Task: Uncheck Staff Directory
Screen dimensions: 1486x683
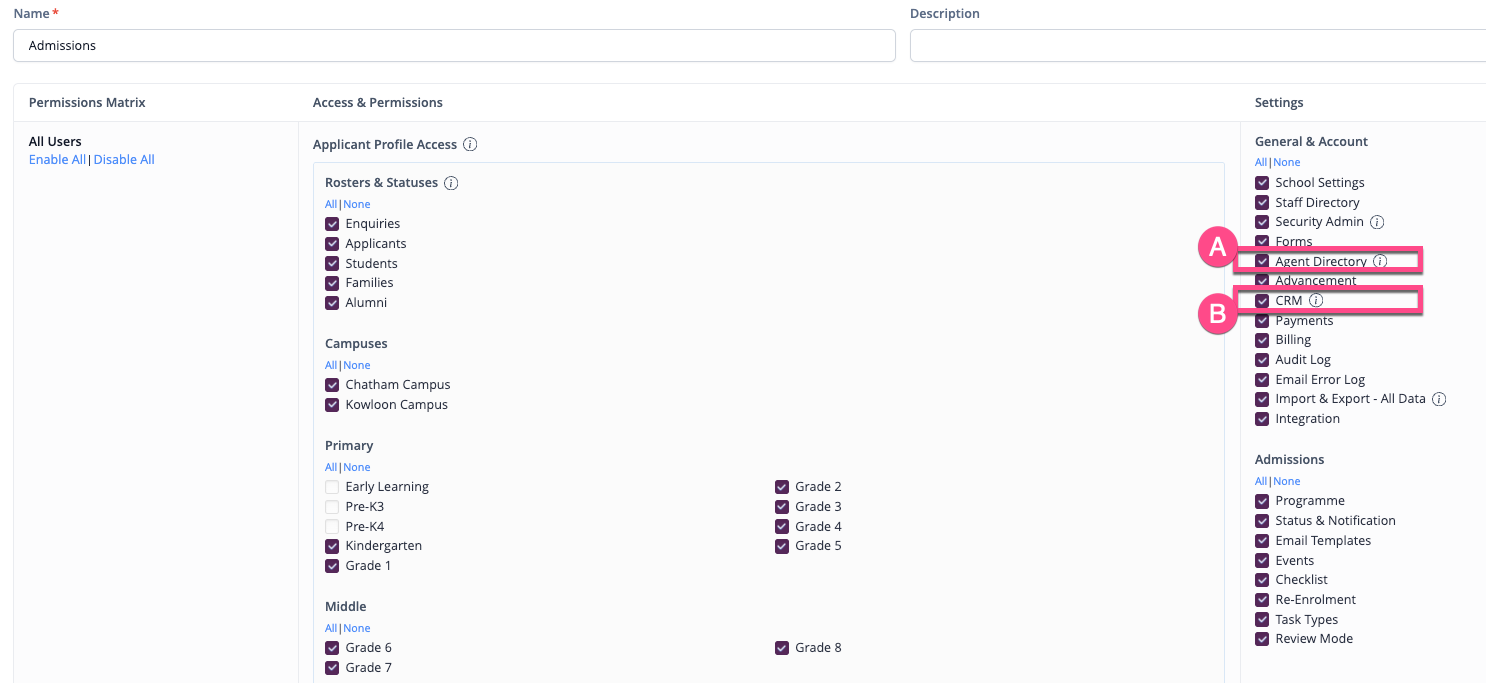Action: click(x=1262, y=203)
